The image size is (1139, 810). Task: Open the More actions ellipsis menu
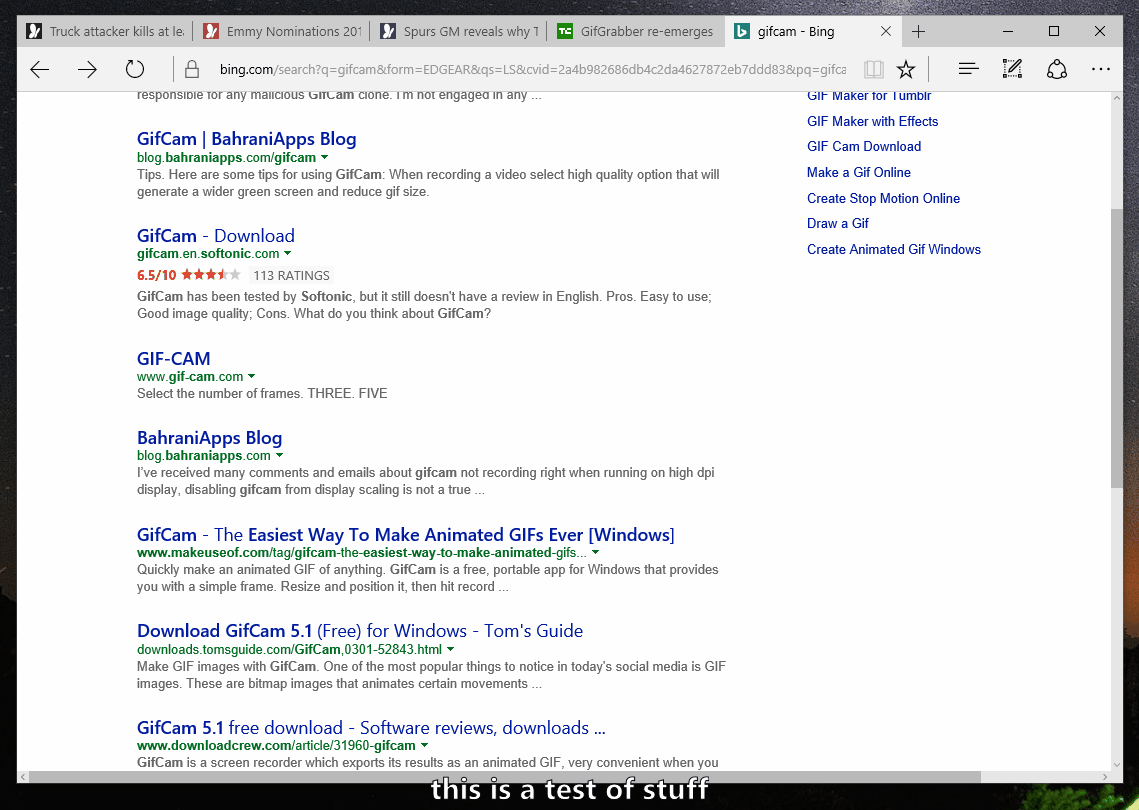click(1101, 69)
